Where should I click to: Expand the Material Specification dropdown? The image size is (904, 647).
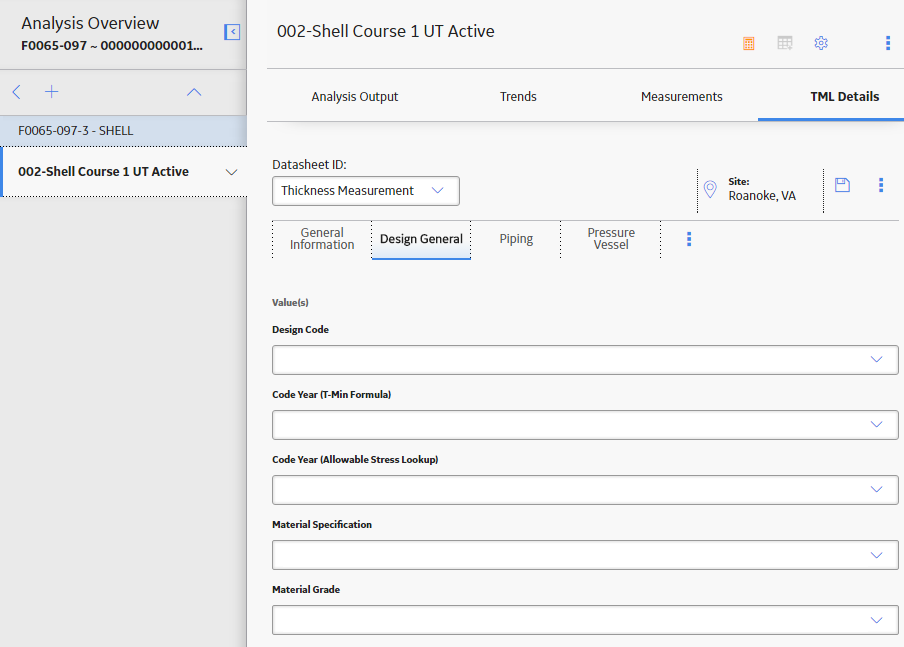click(x=585, y=555)
